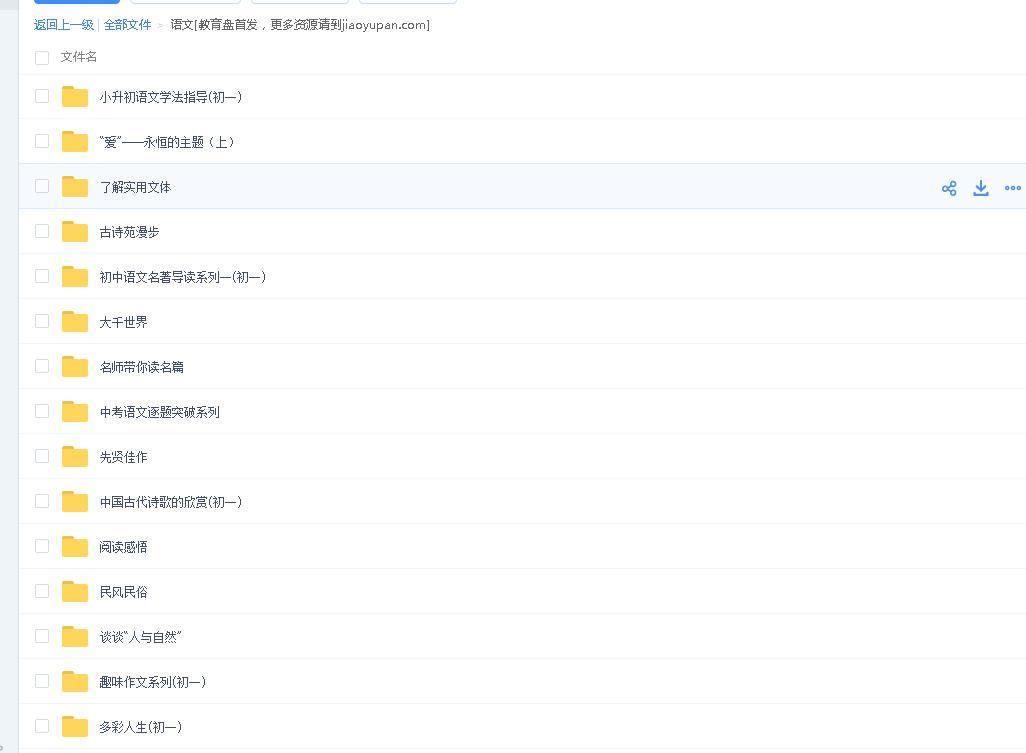
Task: Open folder name 初中语文名著导读系列一(初一)
Action: point(183,277)
